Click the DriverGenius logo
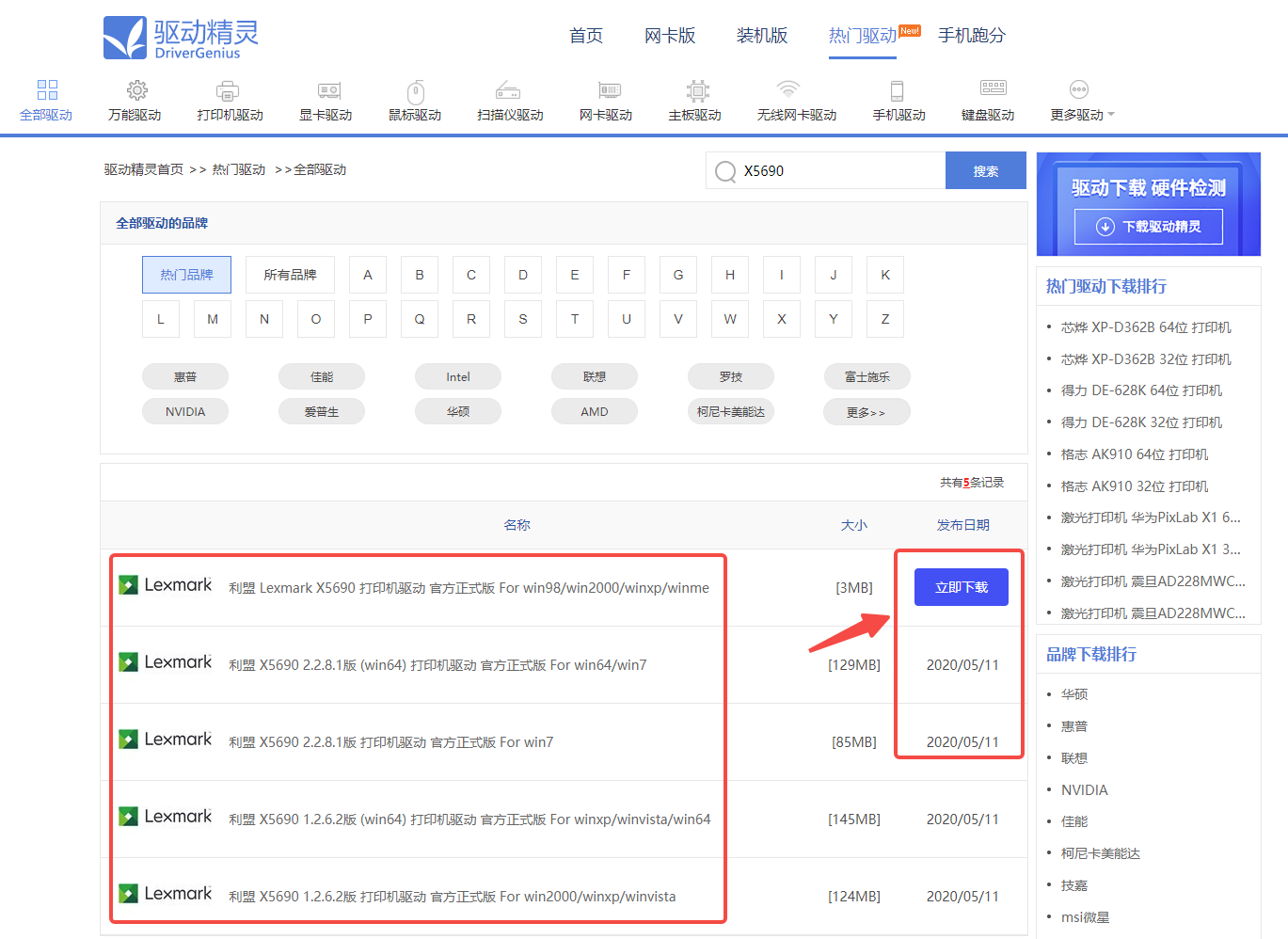The image size is (1288, 939). [x=181, y=38]
